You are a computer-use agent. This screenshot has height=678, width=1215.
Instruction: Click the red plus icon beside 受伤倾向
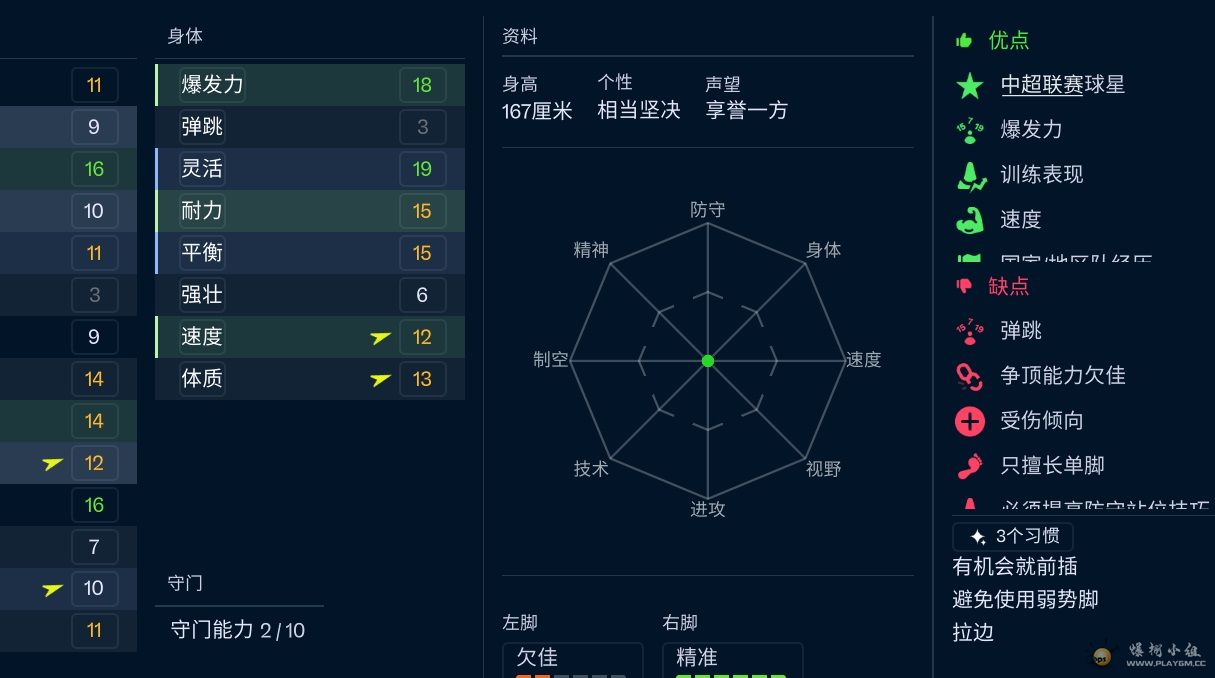(970, 421)
